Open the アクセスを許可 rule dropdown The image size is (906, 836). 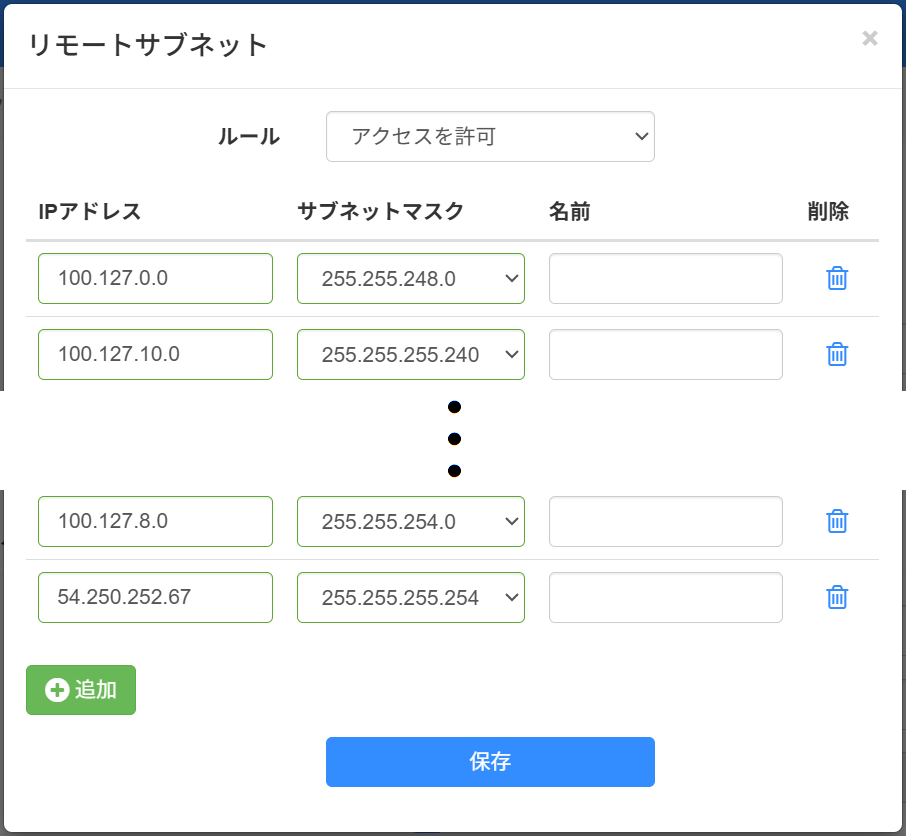pyautogui.click(x=490, y=136)
